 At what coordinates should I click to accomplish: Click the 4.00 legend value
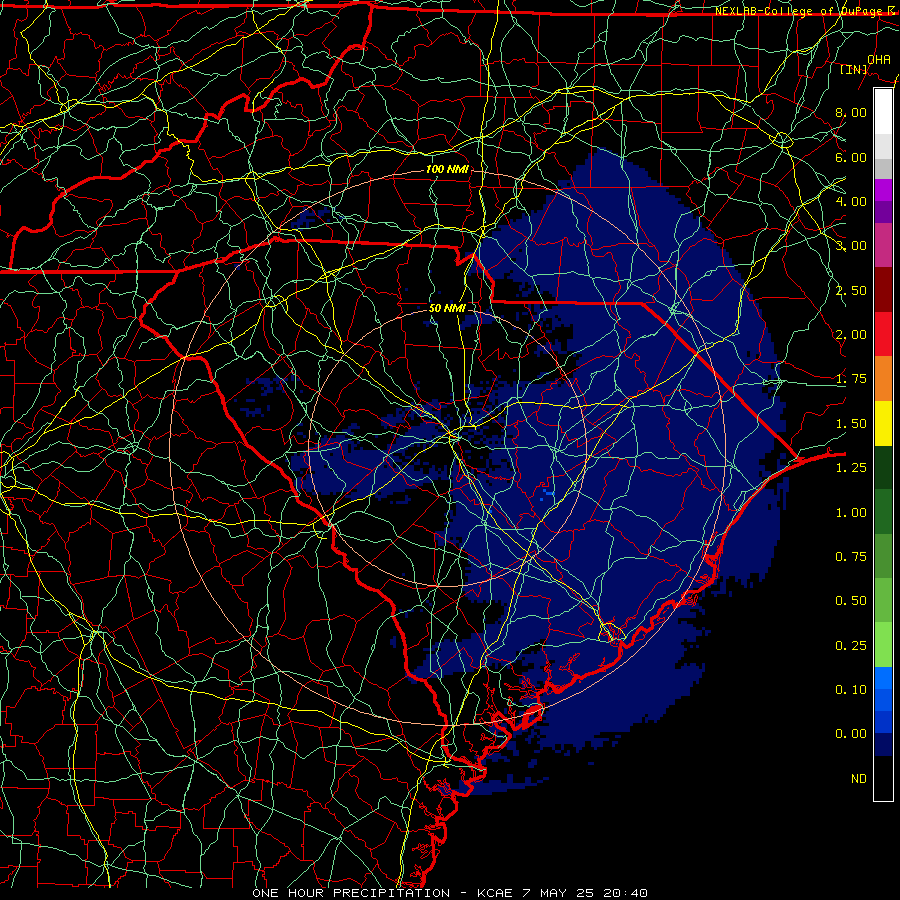[851, 201]
